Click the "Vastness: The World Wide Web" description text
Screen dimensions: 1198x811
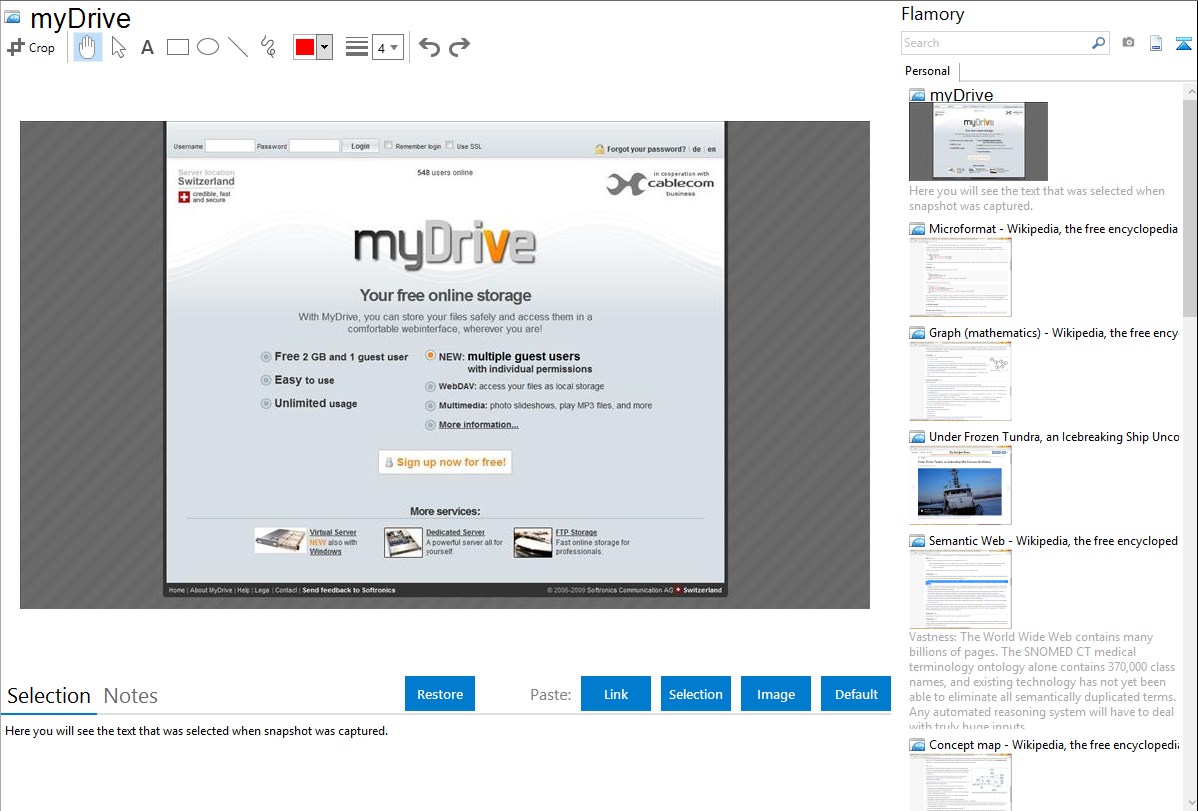[x=1042, y=681]
